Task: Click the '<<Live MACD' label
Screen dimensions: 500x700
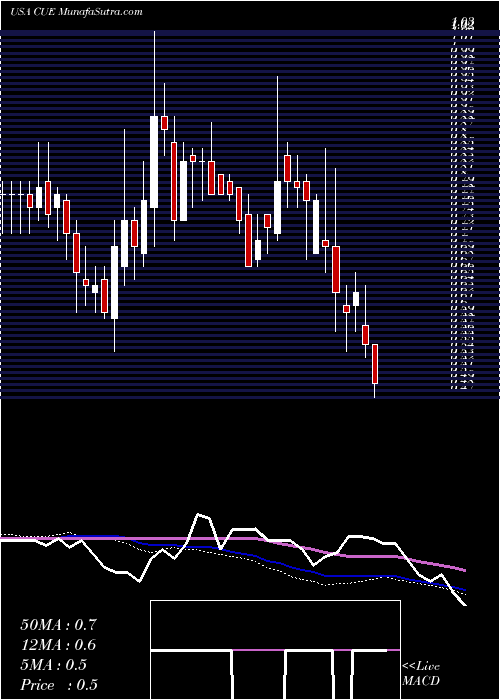Action: tap(421, 674)
